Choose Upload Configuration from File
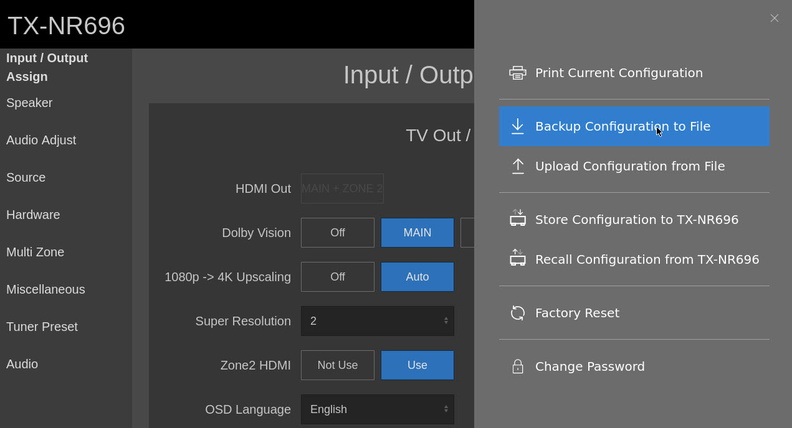This screenshot has width=792, height=428. click(x=634, y=166)
